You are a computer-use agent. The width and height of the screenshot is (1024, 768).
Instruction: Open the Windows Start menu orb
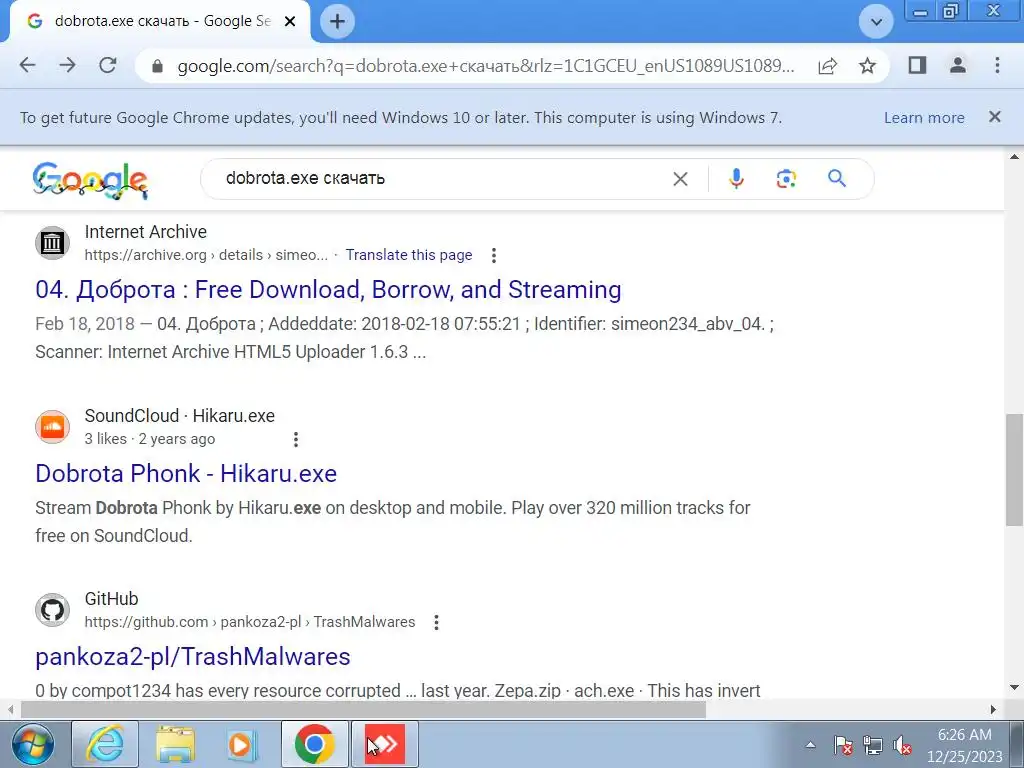click(x=33, y=744)
